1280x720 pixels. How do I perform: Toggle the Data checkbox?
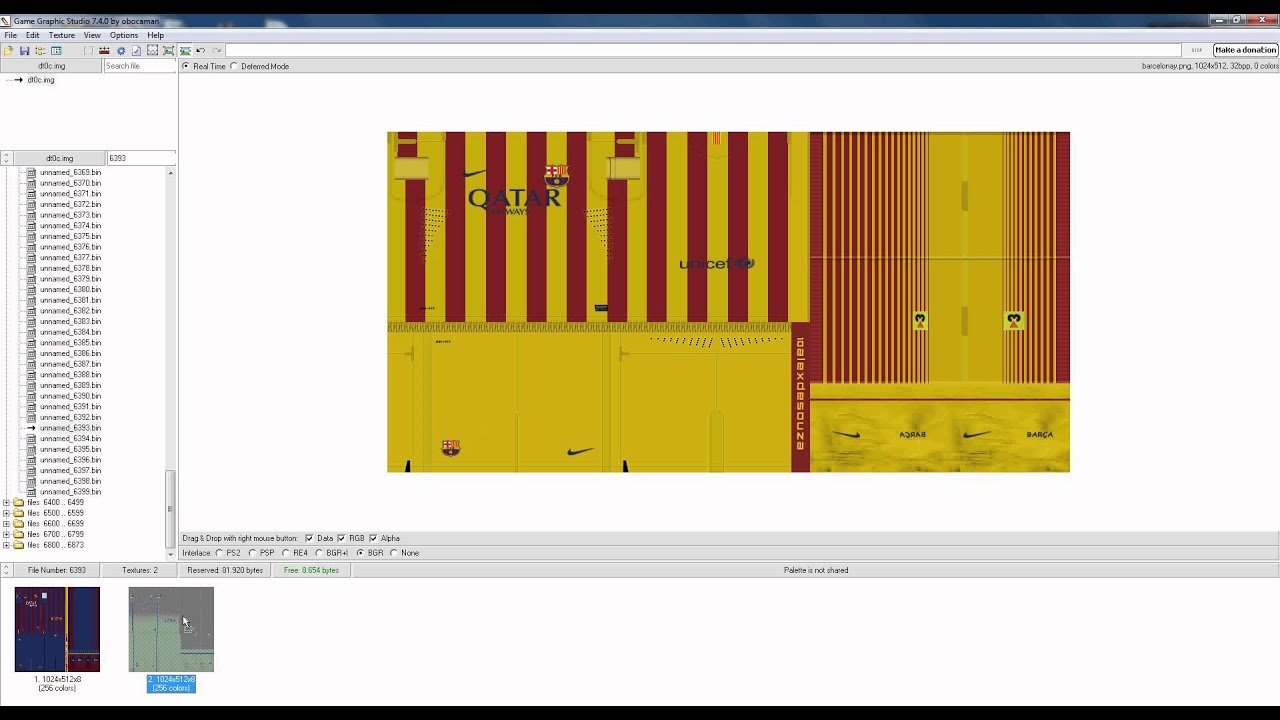click(x=309, y=538)
